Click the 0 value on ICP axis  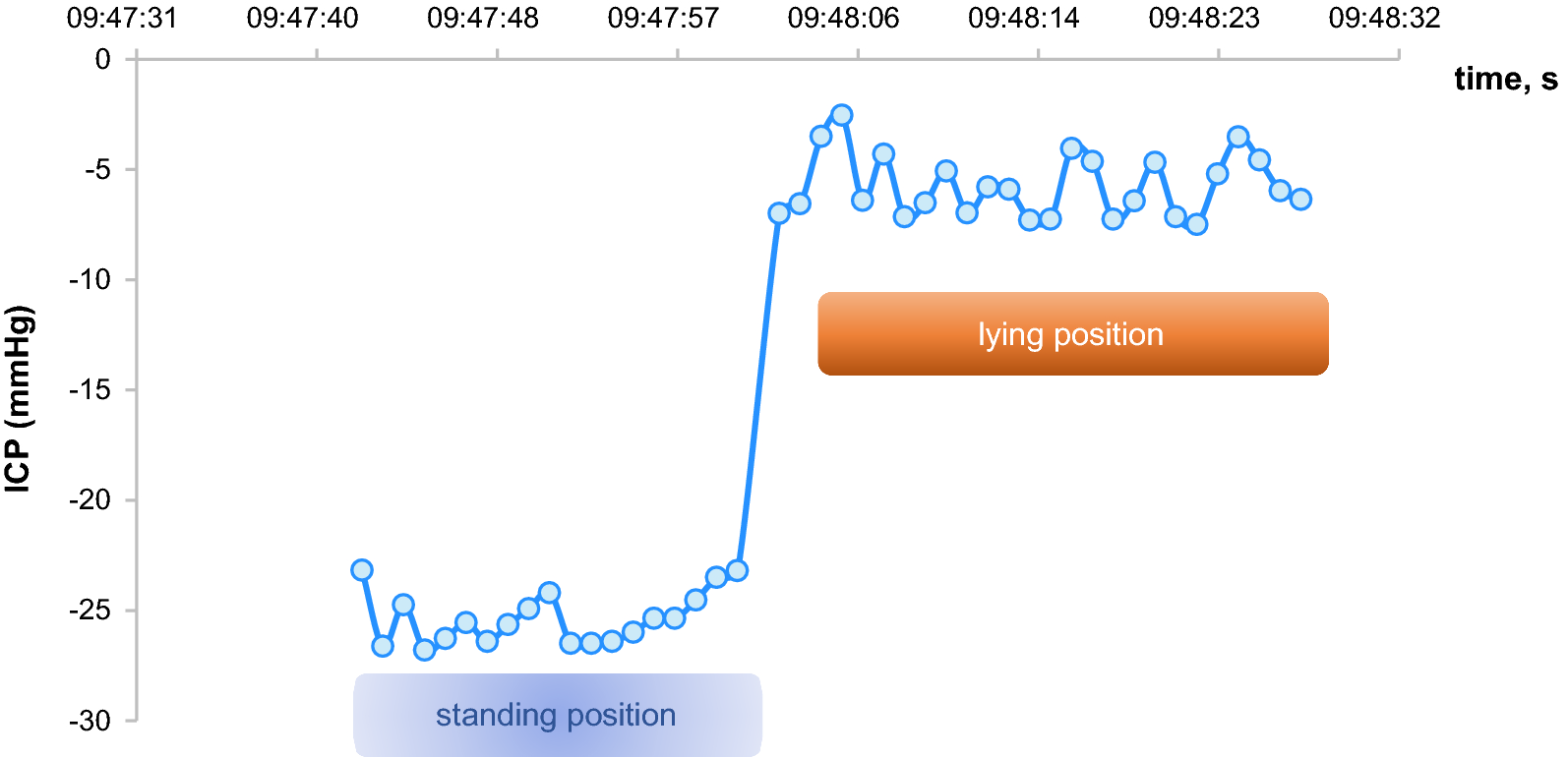tap(102, 60)
